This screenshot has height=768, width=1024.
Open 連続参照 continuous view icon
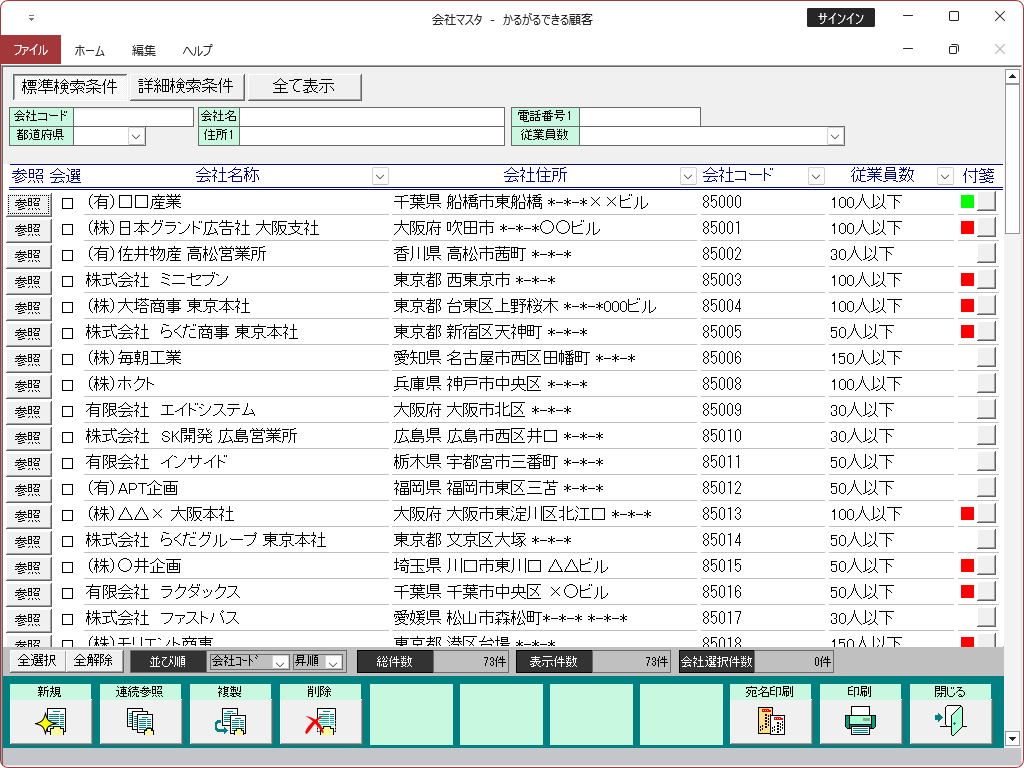coord(140,721)
